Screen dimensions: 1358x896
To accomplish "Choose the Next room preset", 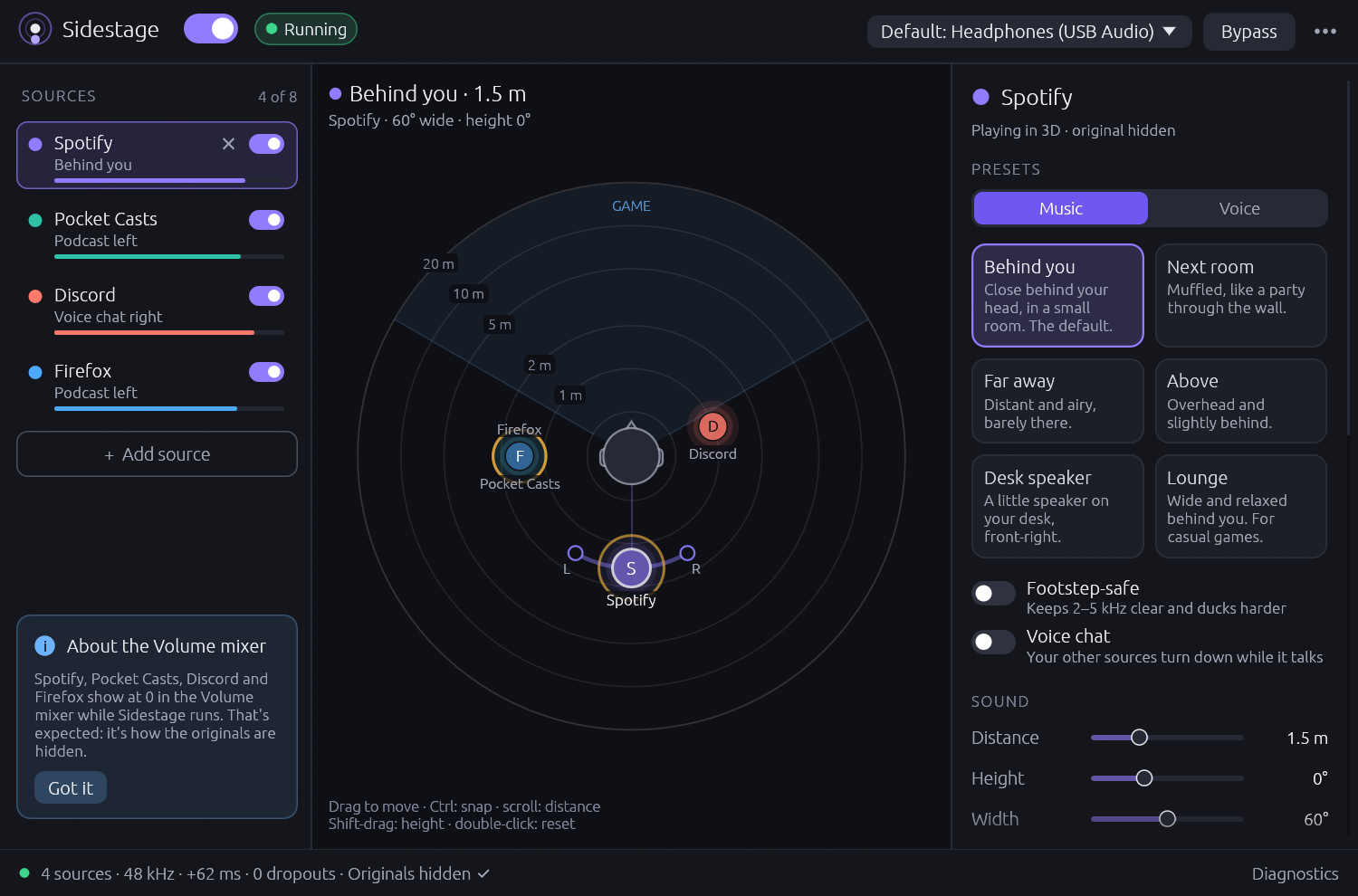I will (x=1240, y=295).
